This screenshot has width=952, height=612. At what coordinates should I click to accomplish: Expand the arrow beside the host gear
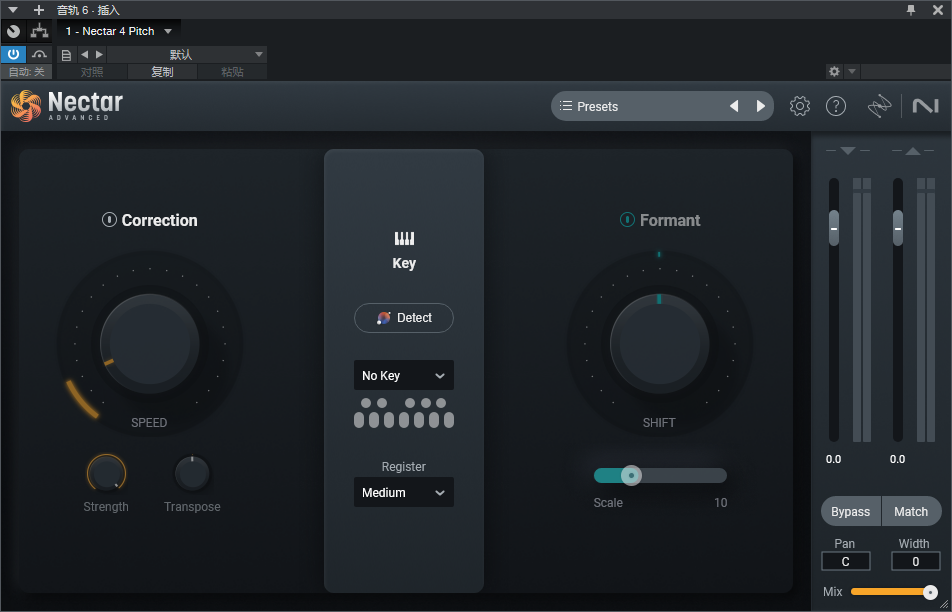(x=852, y=72)
